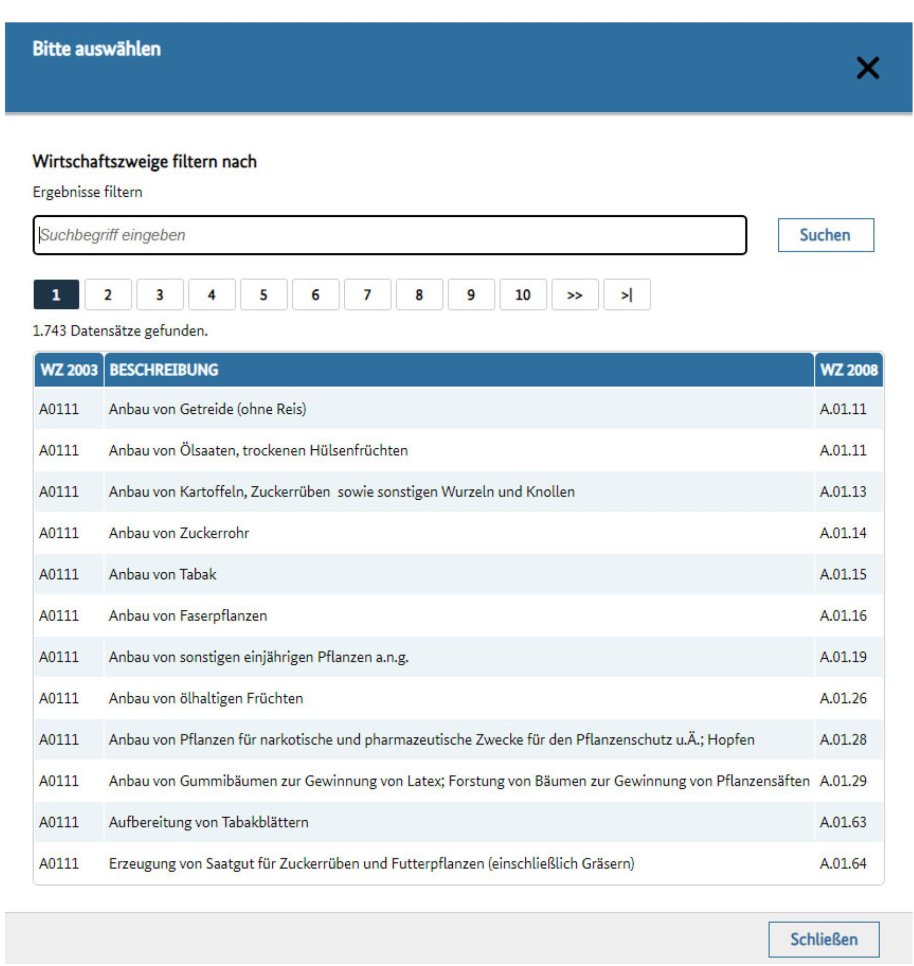Click the BESCHREIBUNG column header

pyautogui.click(x=164, y=370)
